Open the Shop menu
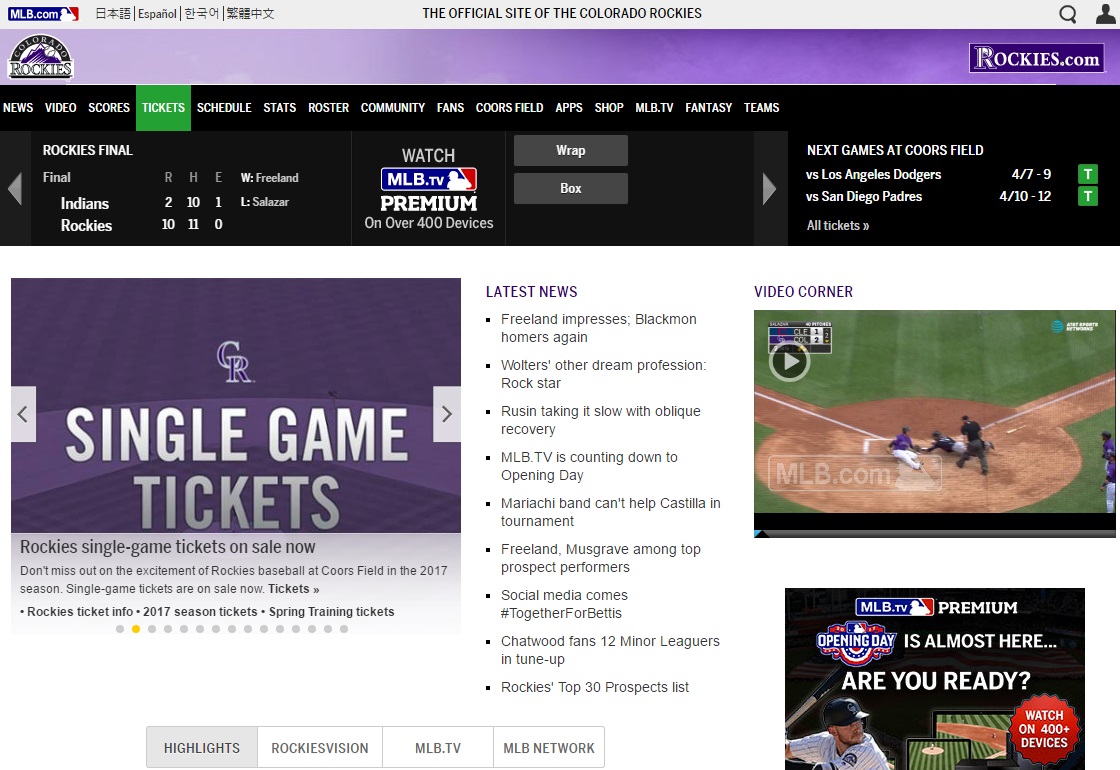1120x770 pixels. tap(609, 108)
